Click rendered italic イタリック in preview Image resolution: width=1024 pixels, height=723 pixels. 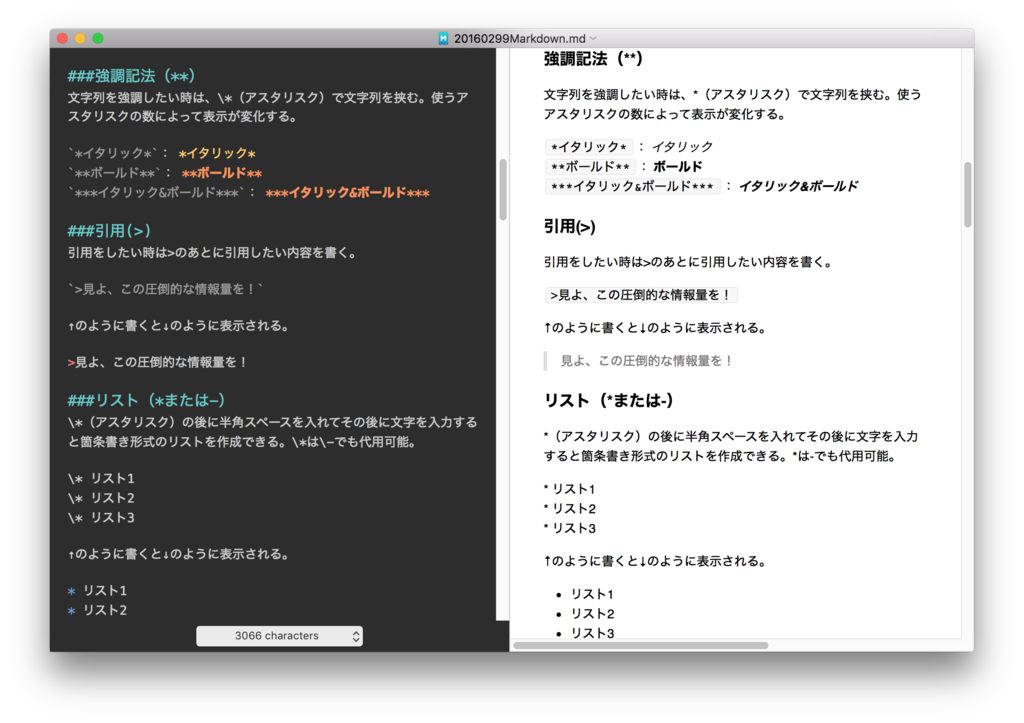(x=682, y=147)
